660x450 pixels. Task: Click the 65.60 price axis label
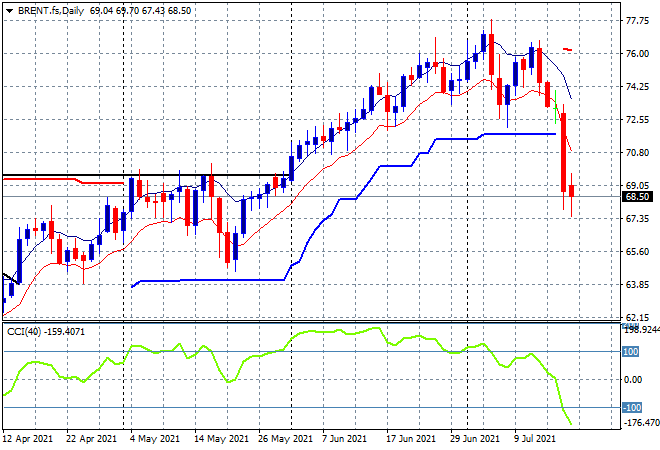pos(637,251)
